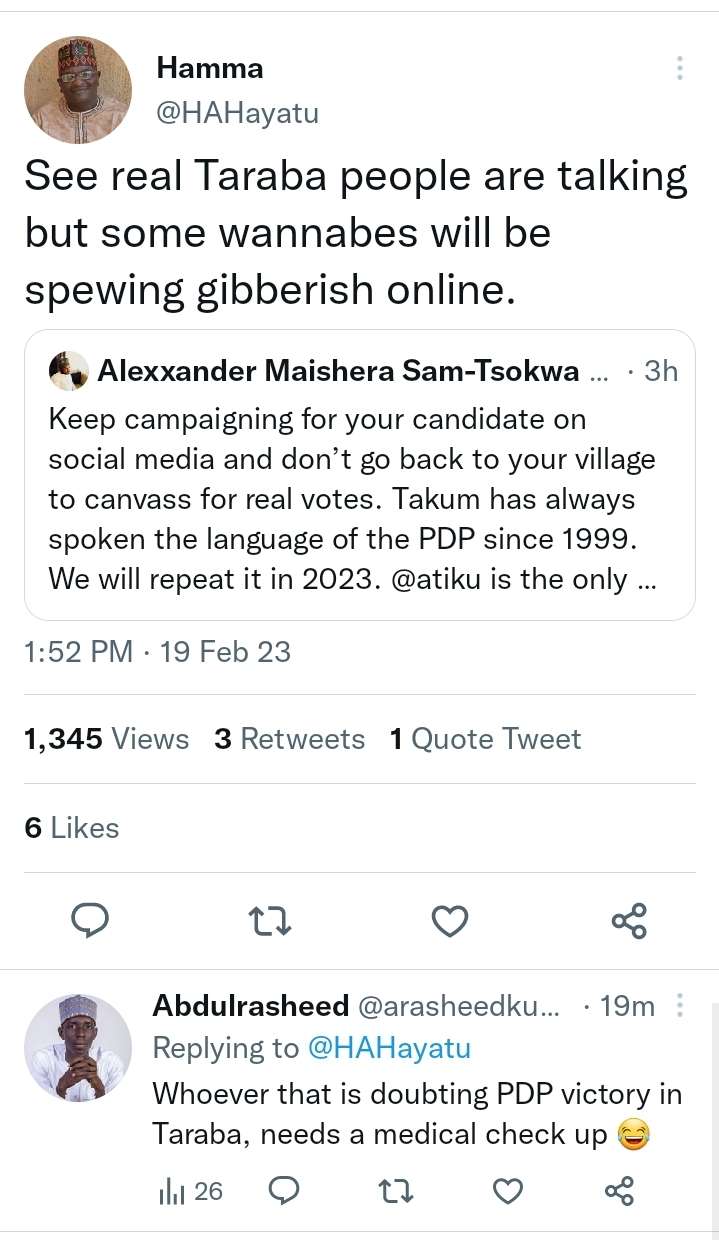Screen dimensions: 719x1240
Task: Reply to Hamma's main tweet
Action: pyautogui.click(x=91, y=920)
